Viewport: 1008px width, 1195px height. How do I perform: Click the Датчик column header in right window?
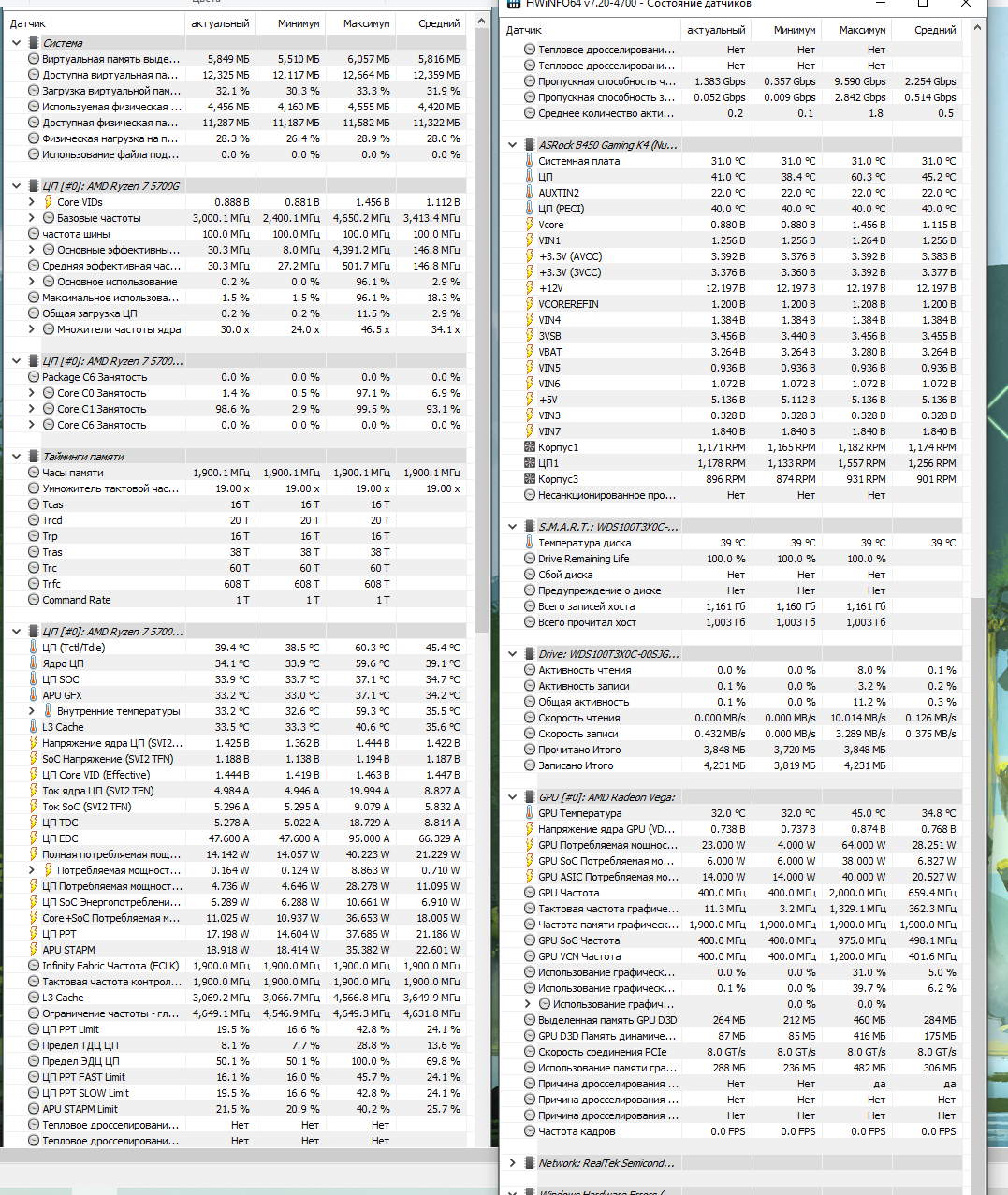(x=590, y=30)
